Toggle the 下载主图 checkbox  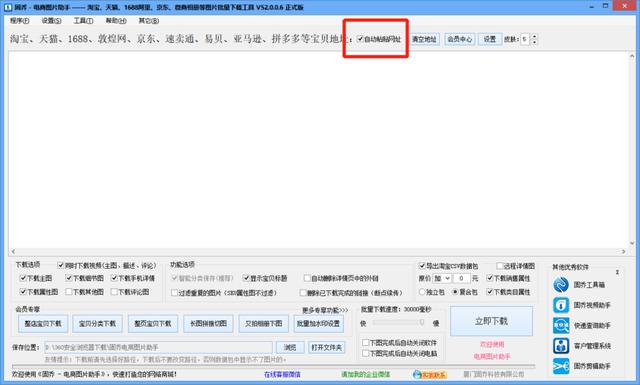click(x=23, y=278)
